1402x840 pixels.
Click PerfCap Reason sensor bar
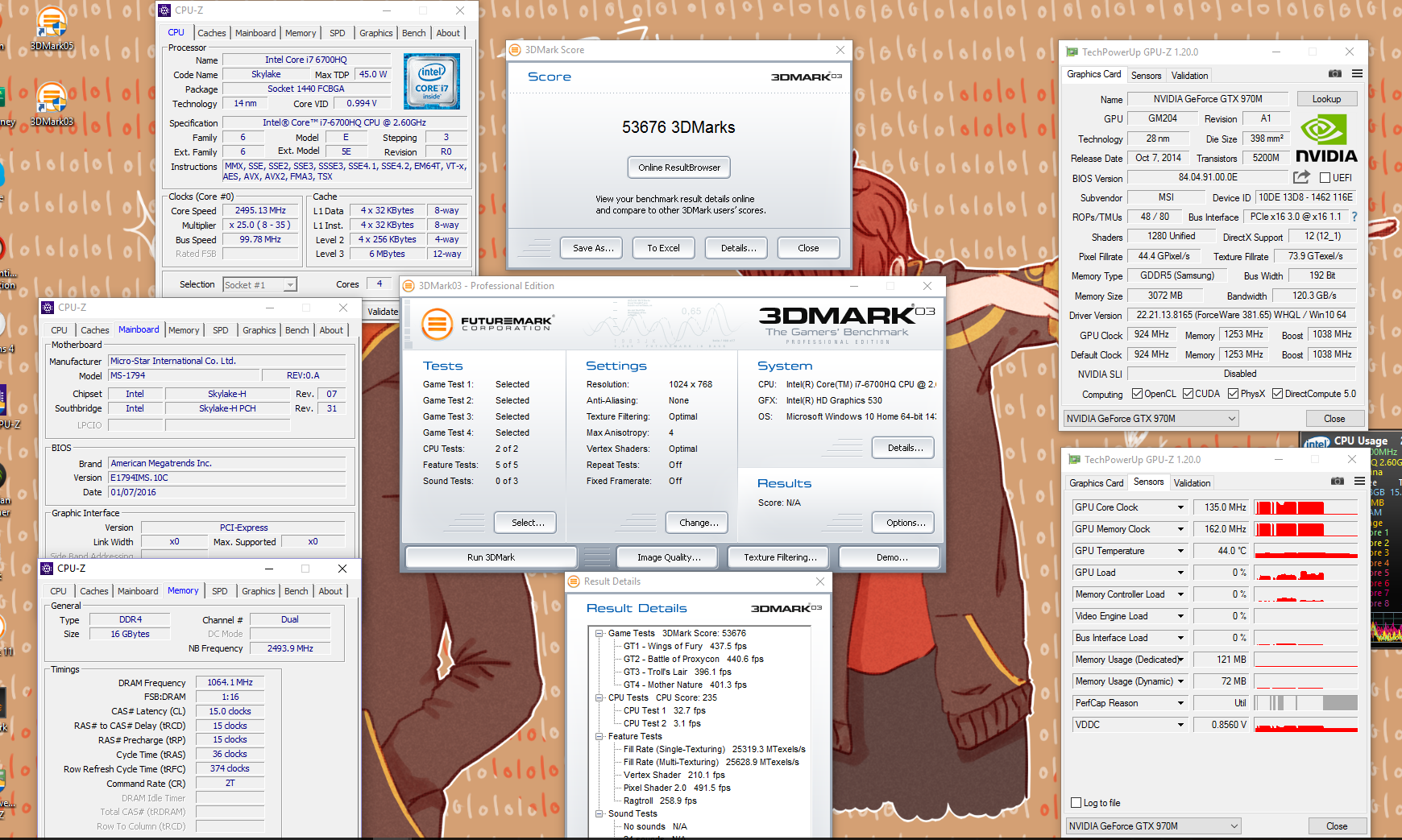pos(1306,703)
